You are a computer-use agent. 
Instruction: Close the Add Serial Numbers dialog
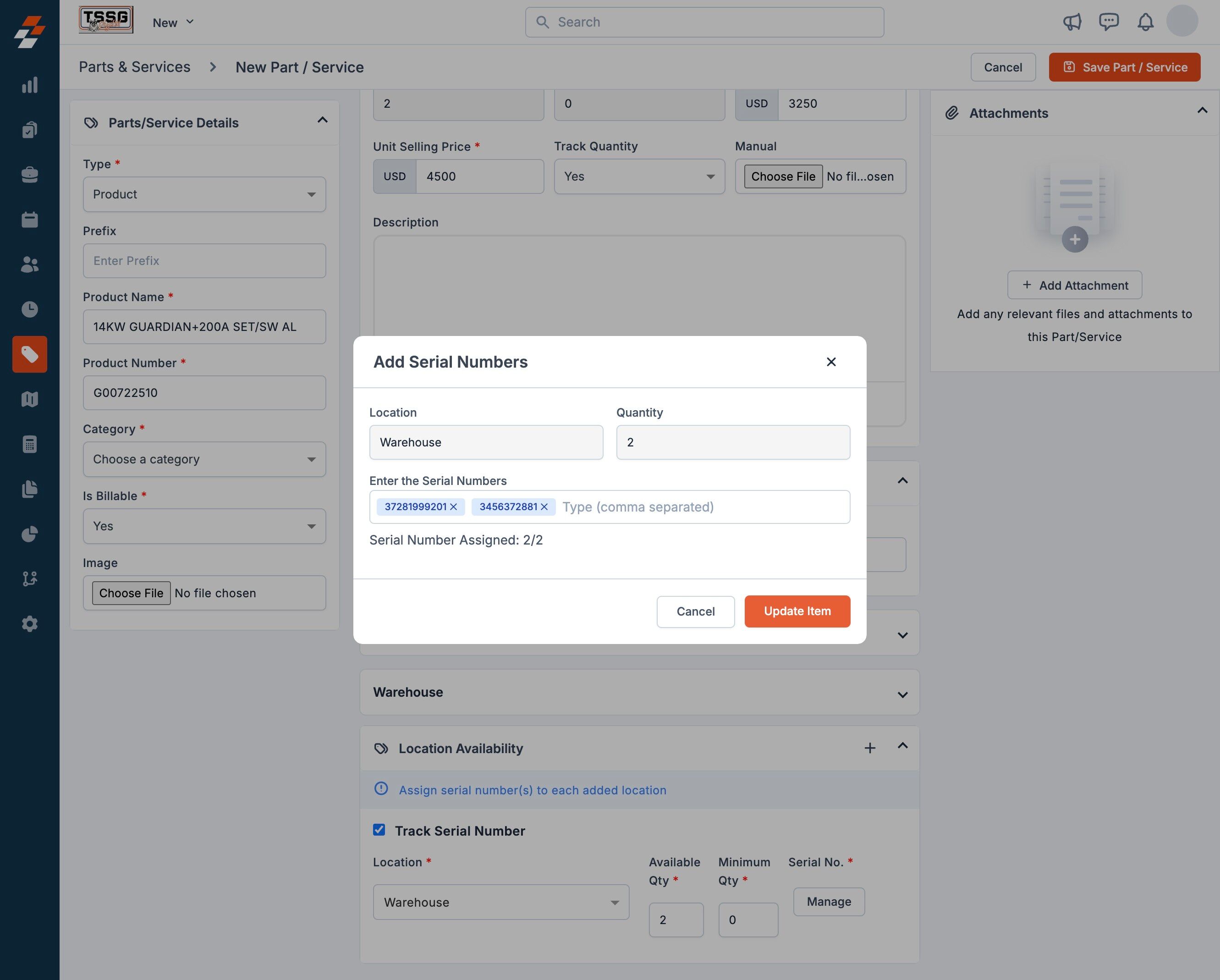(831, 362)
